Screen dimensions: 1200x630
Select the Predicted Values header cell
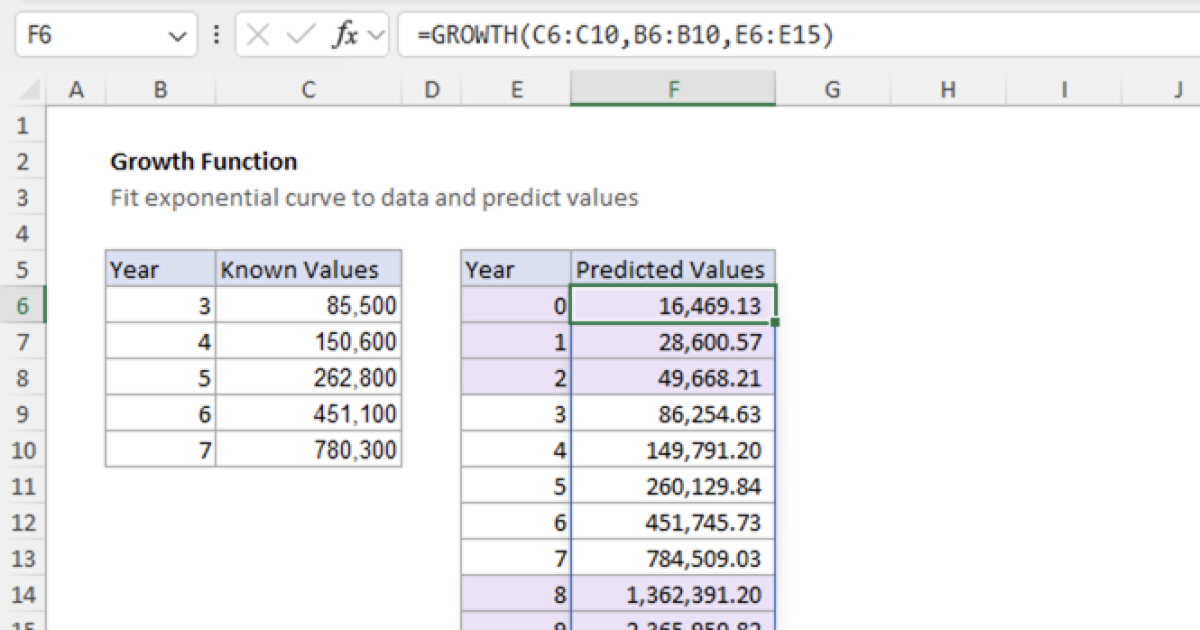point(672,269)
